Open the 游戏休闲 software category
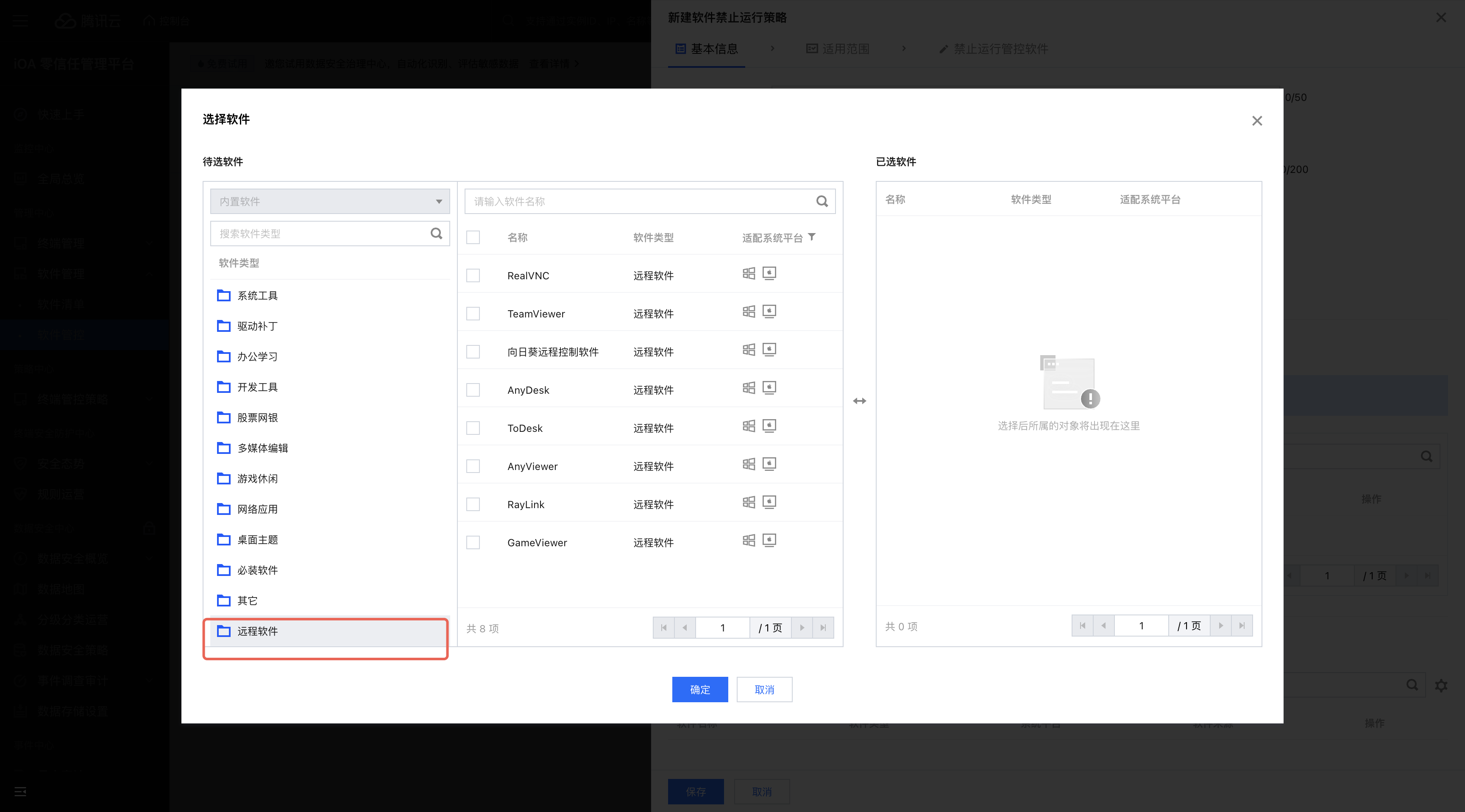 257,479
